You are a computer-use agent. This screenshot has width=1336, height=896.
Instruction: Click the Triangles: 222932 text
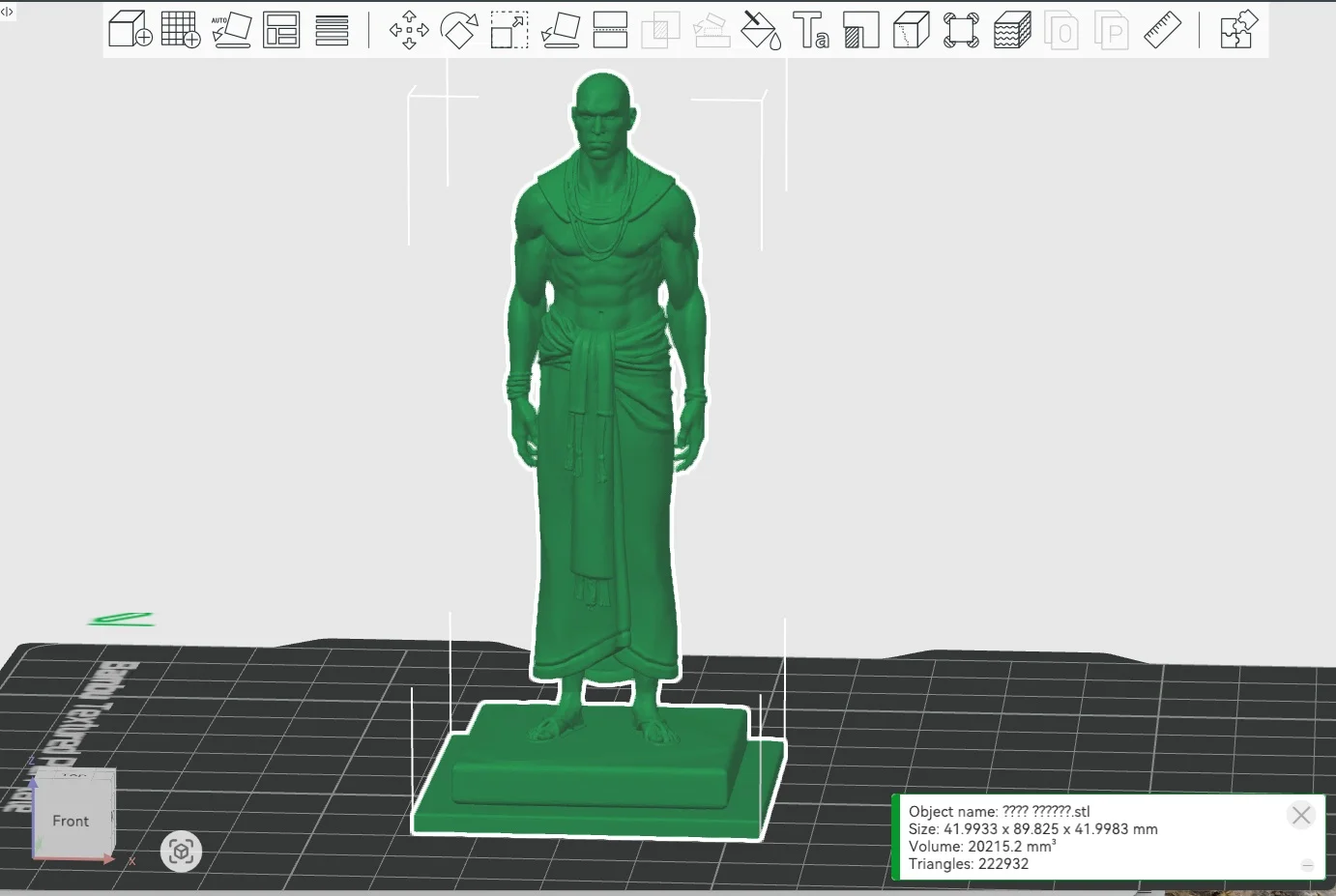(968, 864)
